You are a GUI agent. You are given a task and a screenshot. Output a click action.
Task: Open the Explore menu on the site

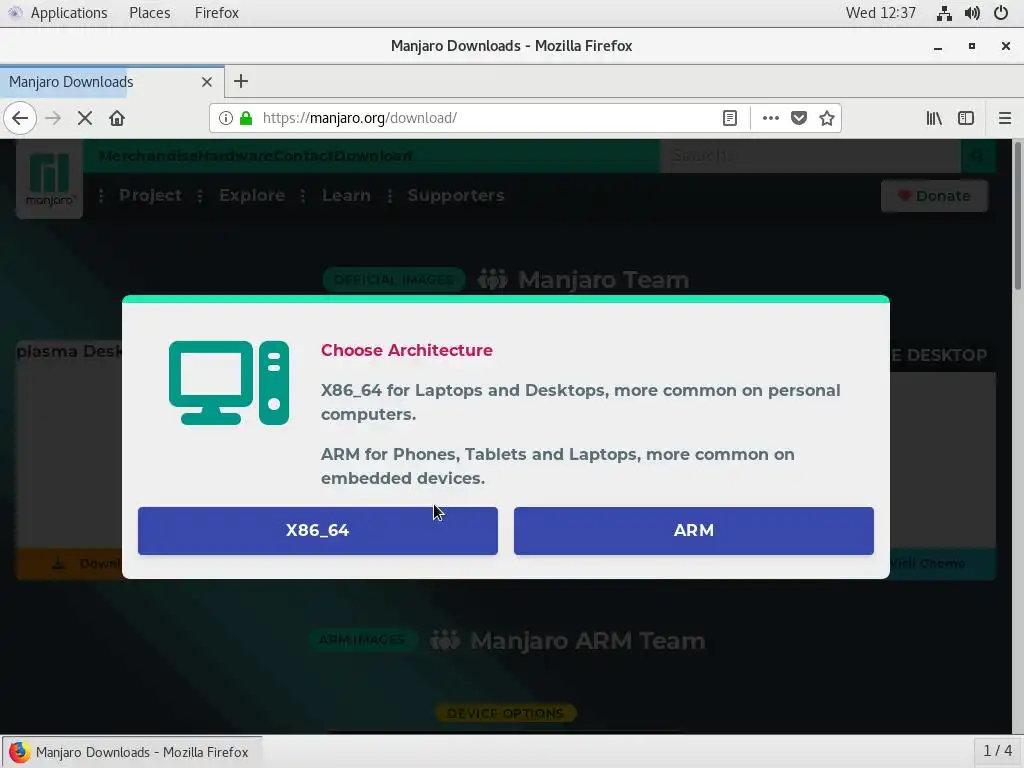pyautogui.click(x=251, y=195)
